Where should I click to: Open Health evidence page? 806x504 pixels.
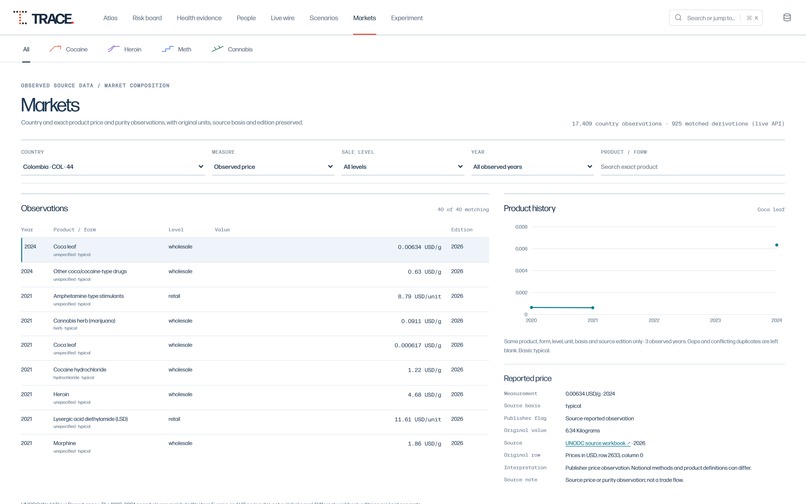[199, 18]
